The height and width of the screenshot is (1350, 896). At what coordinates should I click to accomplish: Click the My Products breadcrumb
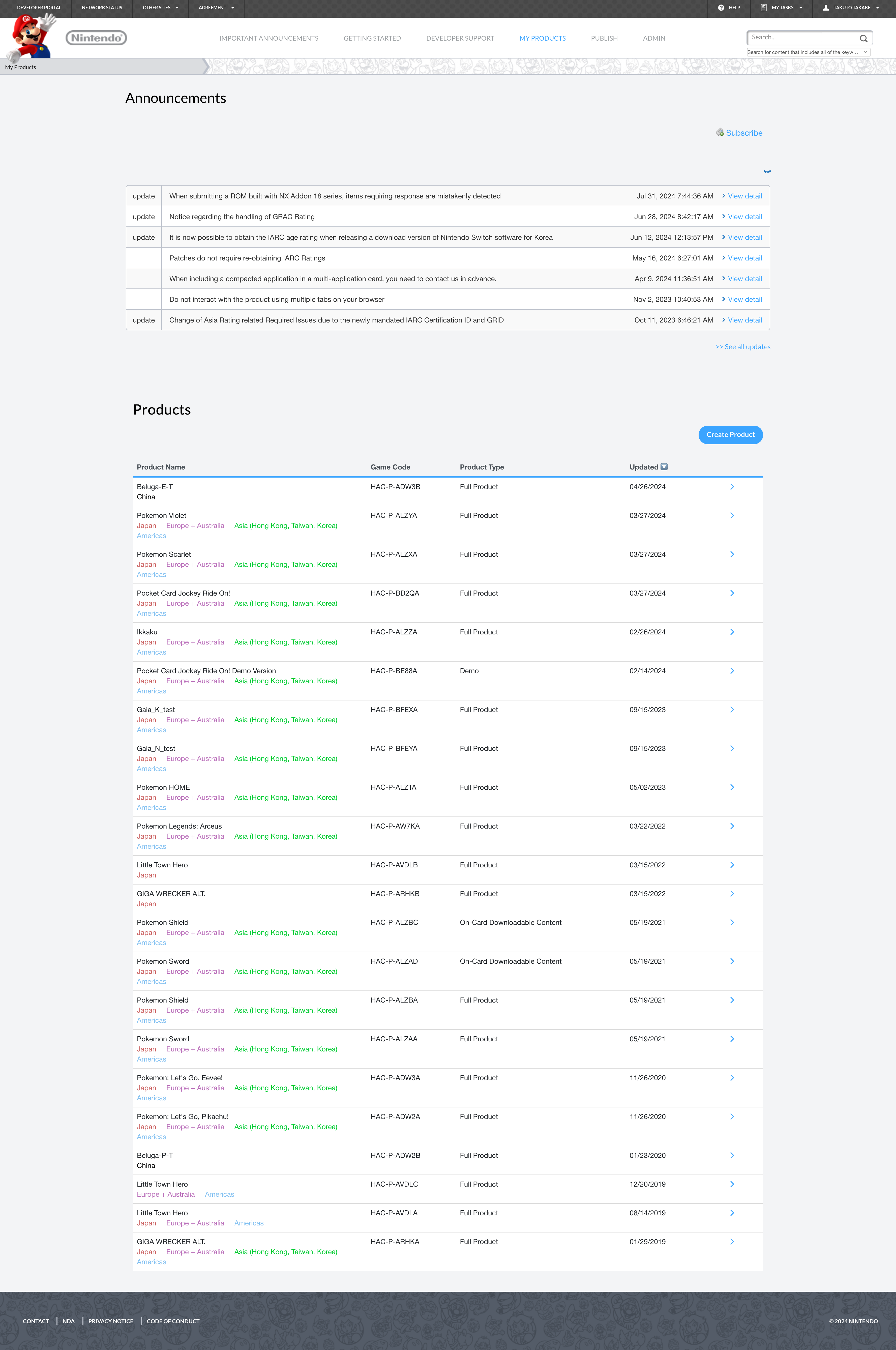[x=21, y=67]
